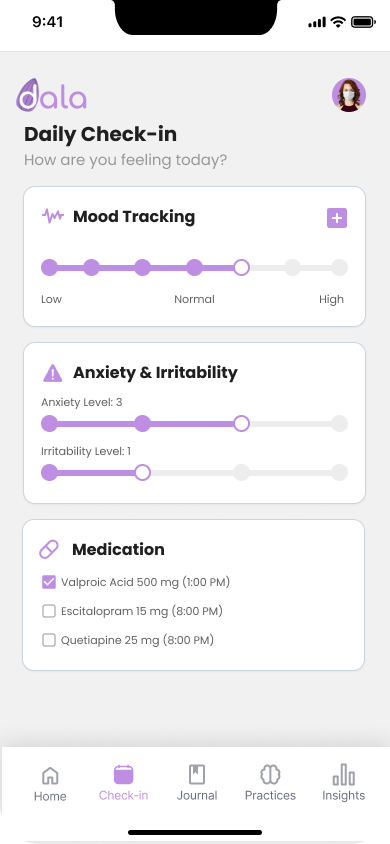390x844 pixels.
Task: Set anxiety level slider to maximum dot
Action: pos(339,424)
